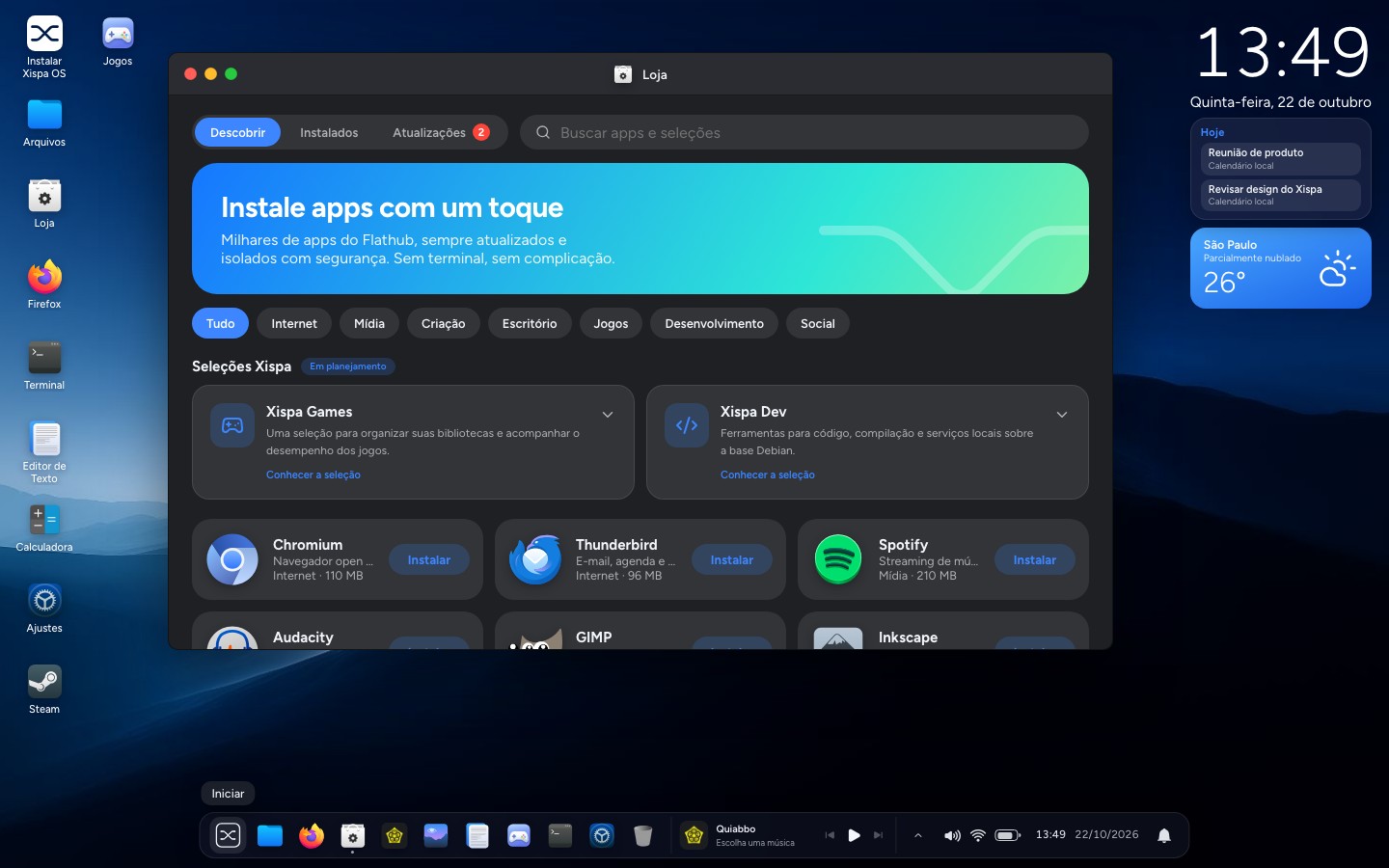Play music in the Quiabbo player
This screenshot has width=1389, height=868.
point(854,835)
